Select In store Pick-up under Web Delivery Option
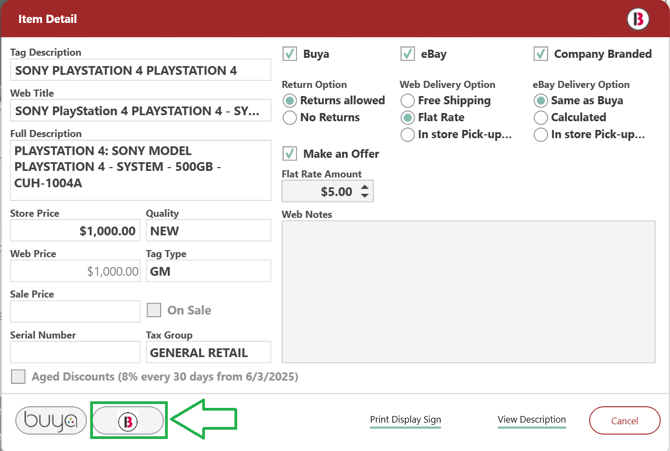This screenshot has height=451, width=670. click(407, 135)
